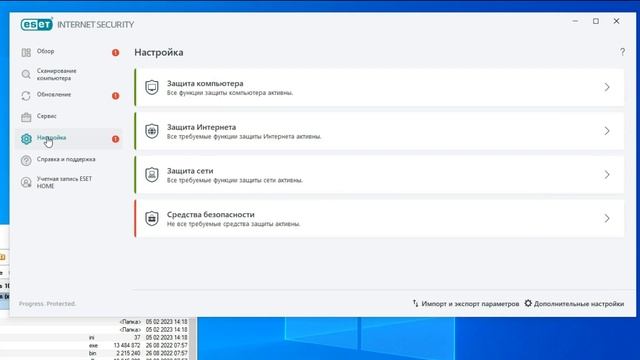Click the refresh arrows Обновление icon
The image size is (640, 360).
(26, 96)
